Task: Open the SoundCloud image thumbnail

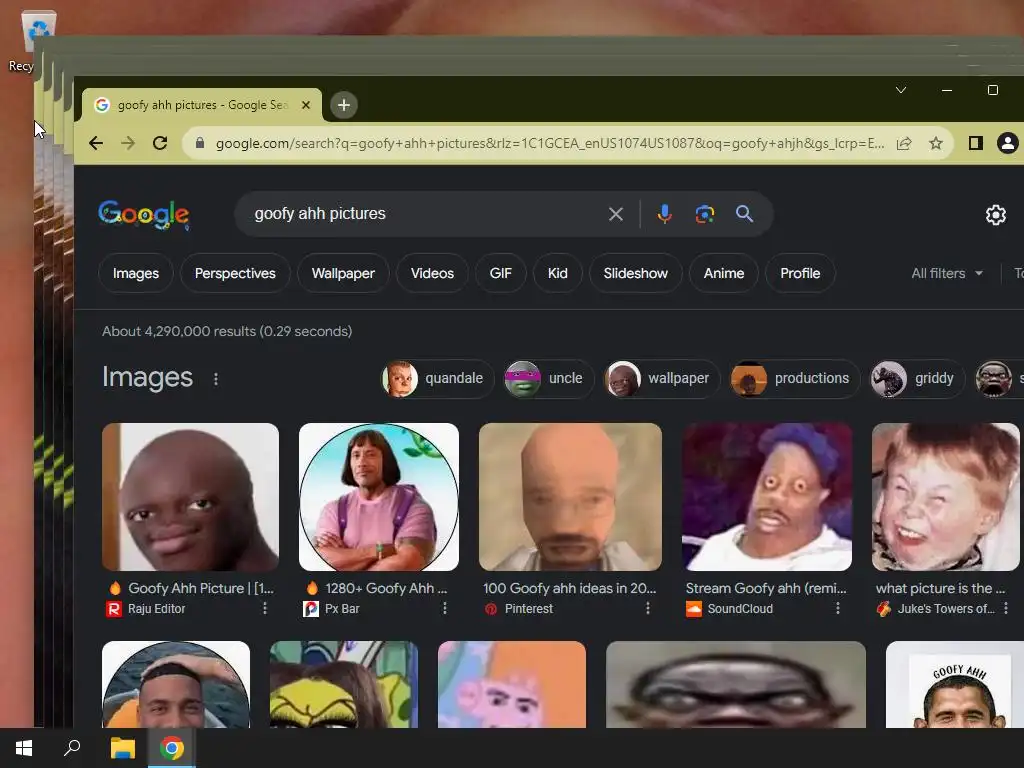Action: click(767, 497)
